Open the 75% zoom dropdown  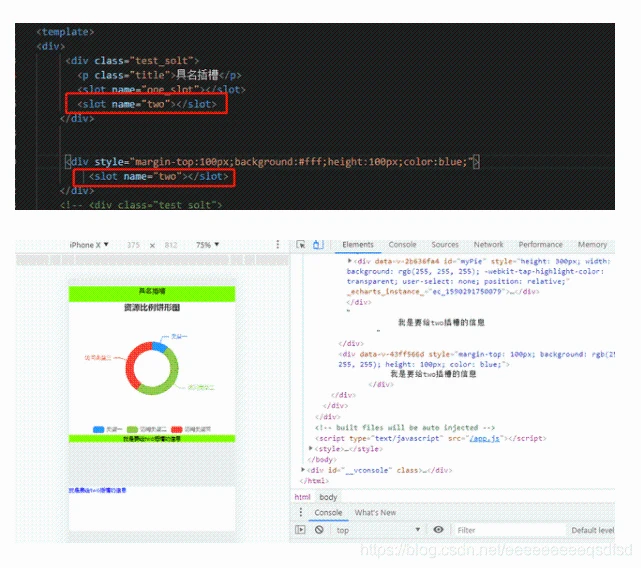(207, 245)
